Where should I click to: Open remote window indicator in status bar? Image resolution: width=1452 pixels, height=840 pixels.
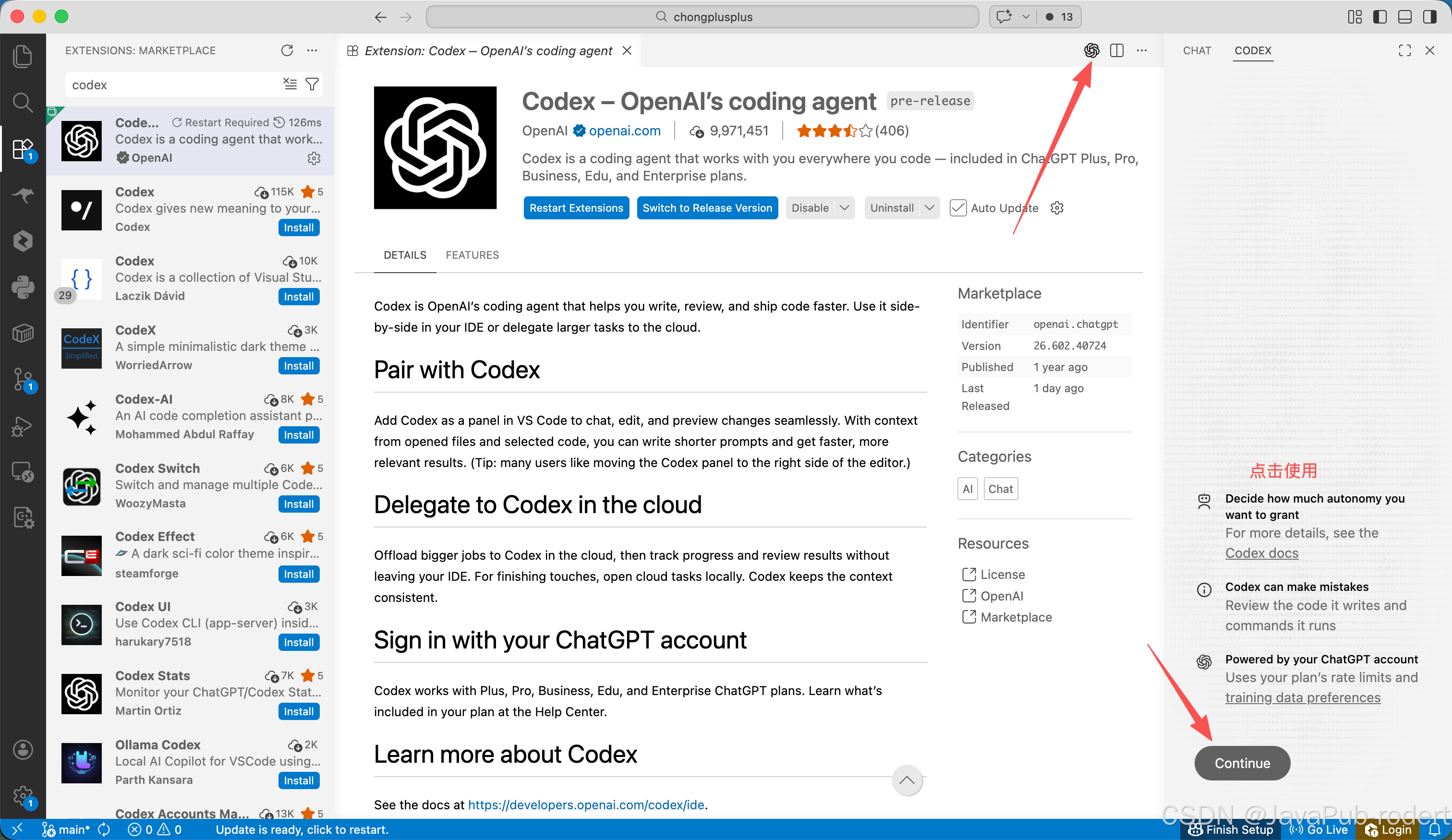[17, 829]
